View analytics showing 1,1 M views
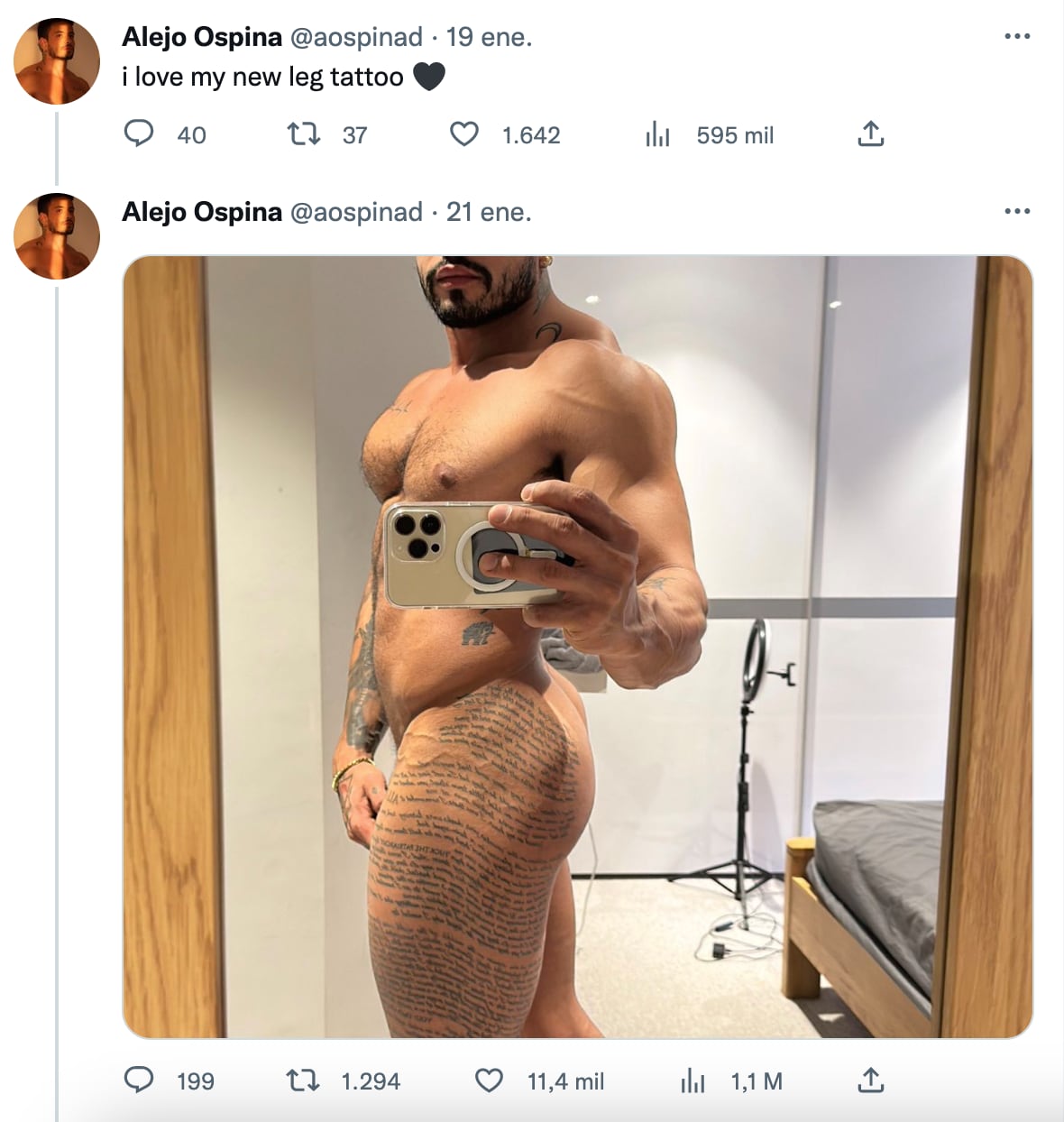 pos(693,1081)
